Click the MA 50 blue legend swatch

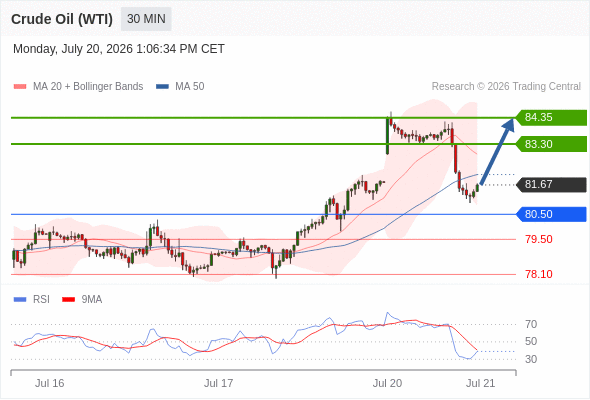[163, 87]
